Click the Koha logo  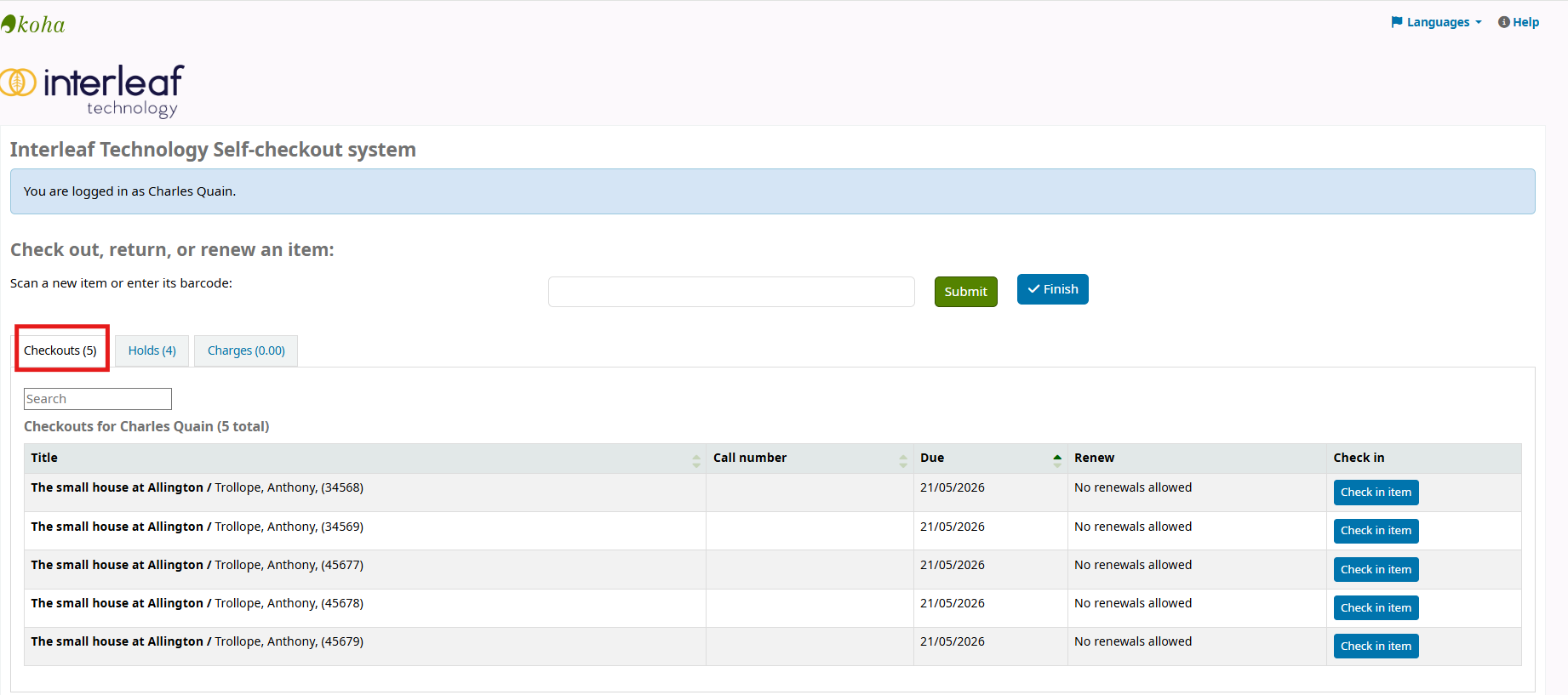pyautogui.click(x=33, y=25)
